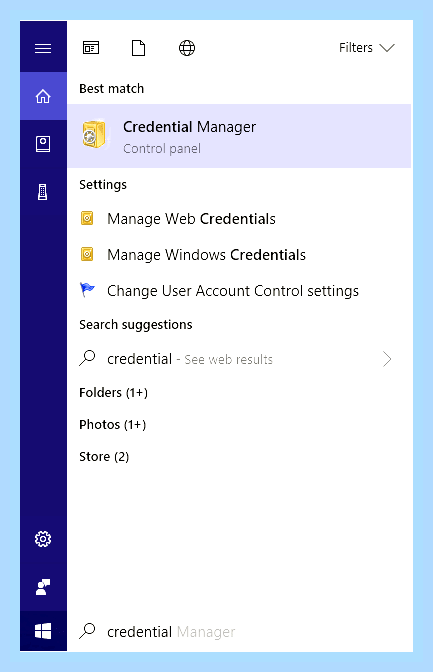This screenshot has height=672, width=433.
Task: Open Change User Account Control settings
Action: point(239,291)
